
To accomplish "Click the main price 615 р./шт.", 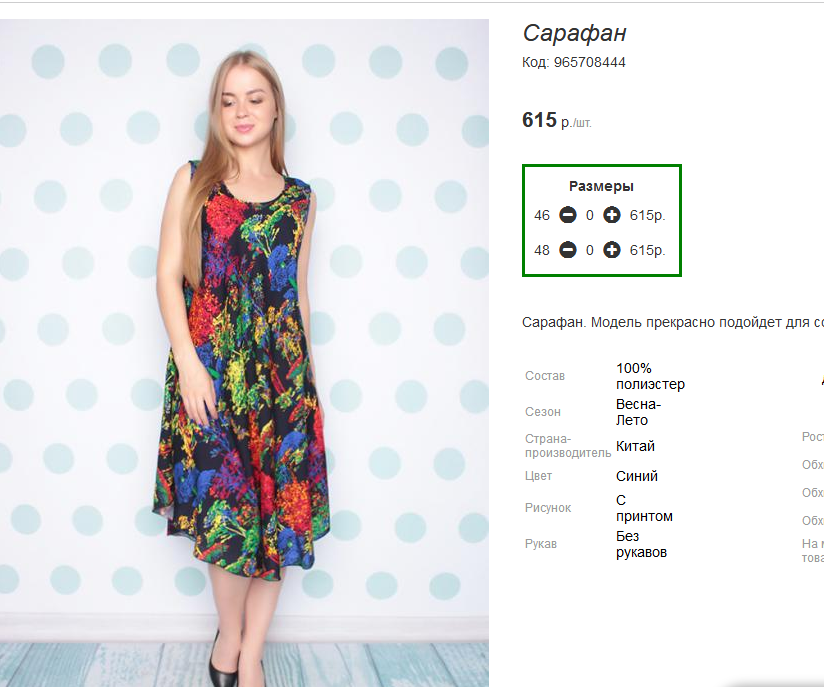I will coord(557,120).
